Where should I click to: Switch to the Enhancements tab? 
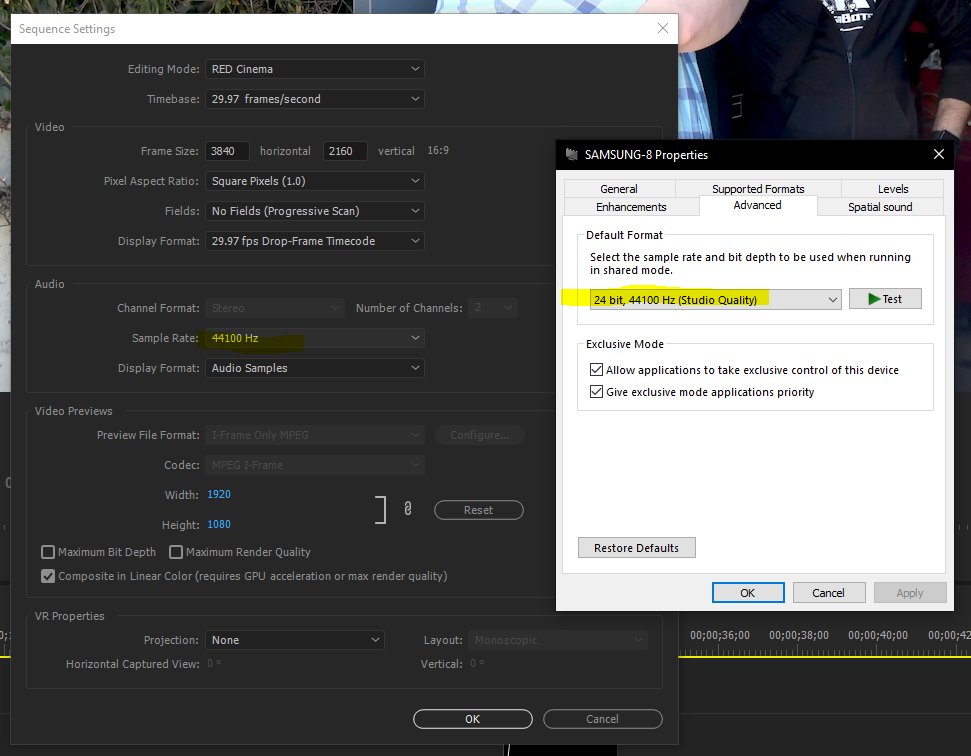point(631,207)
